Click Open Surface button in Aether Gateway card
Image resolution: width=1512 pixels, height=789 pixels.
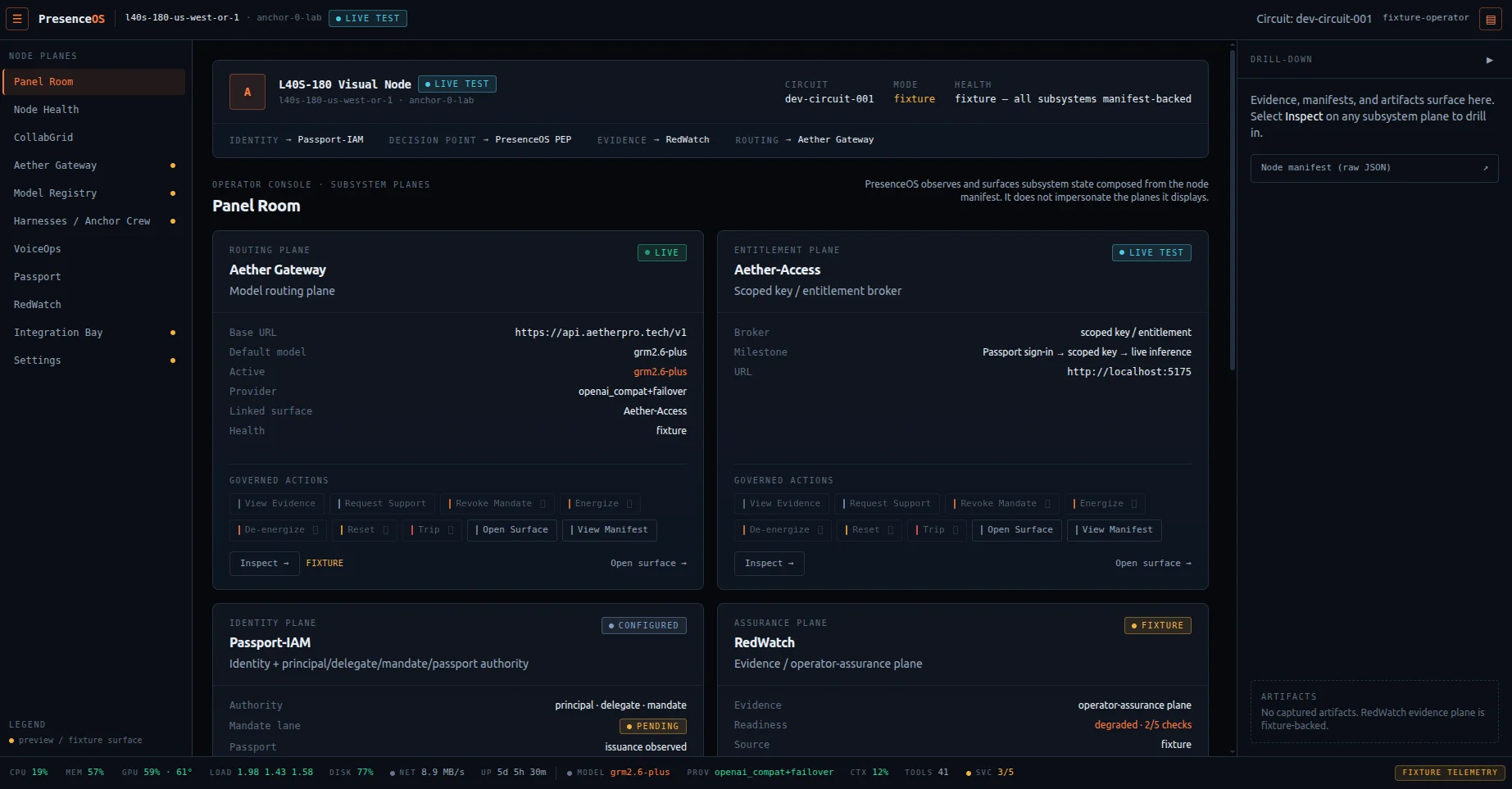point(512,530)
